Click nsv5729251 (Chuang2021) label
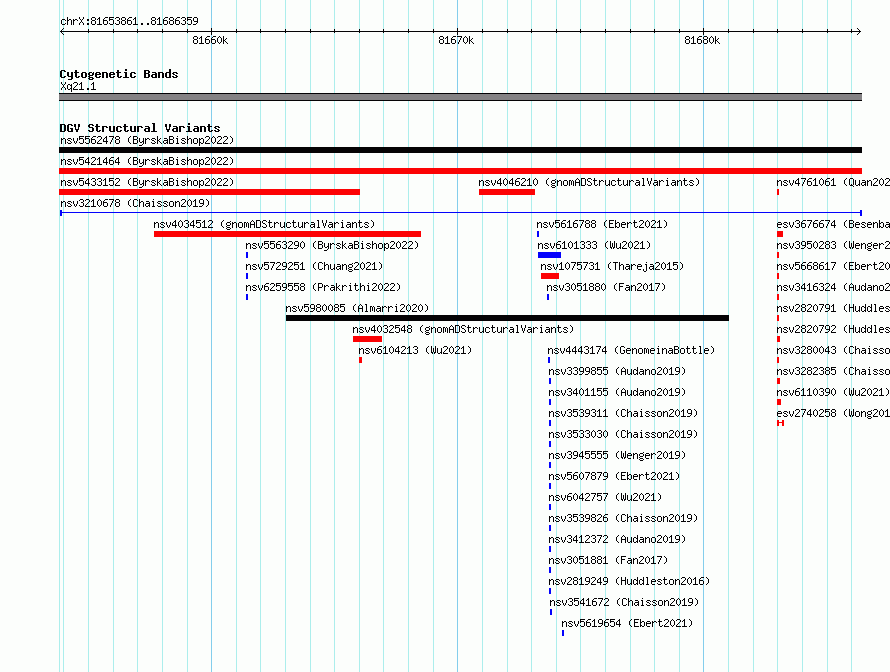Viewport: 890px width, 672px height. coord(314,266)
